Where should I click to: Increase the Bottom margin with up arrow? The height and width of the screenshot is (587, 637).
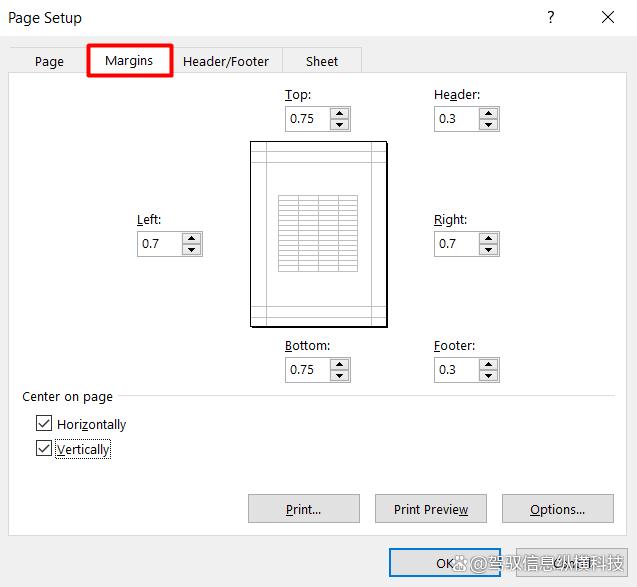pos(340,364)
